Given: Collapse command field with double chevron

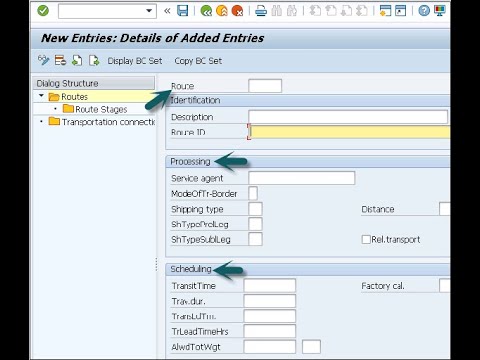Looking at the screenshot, I should [x=167, y=11].
